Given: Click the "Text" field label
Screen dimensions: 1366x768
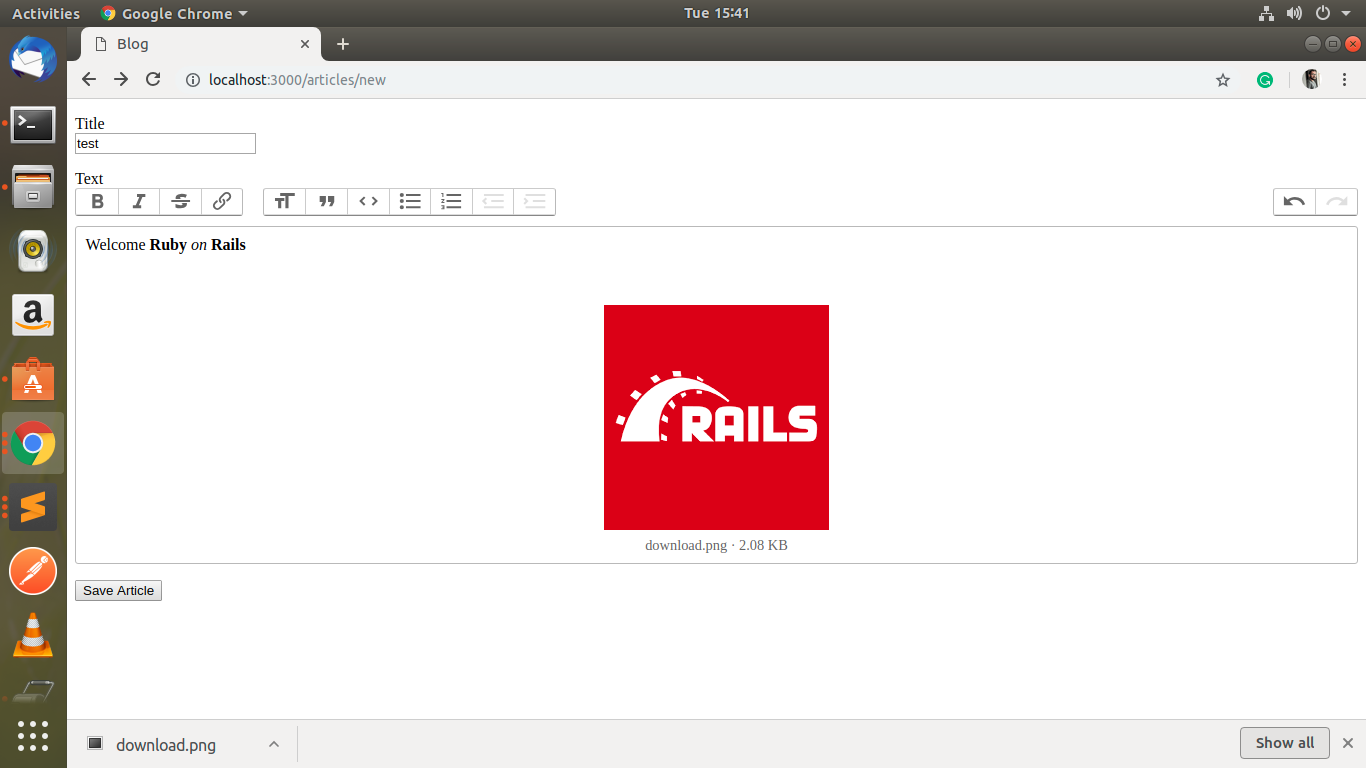Looking at the screenshot, I should click(89, 178).
